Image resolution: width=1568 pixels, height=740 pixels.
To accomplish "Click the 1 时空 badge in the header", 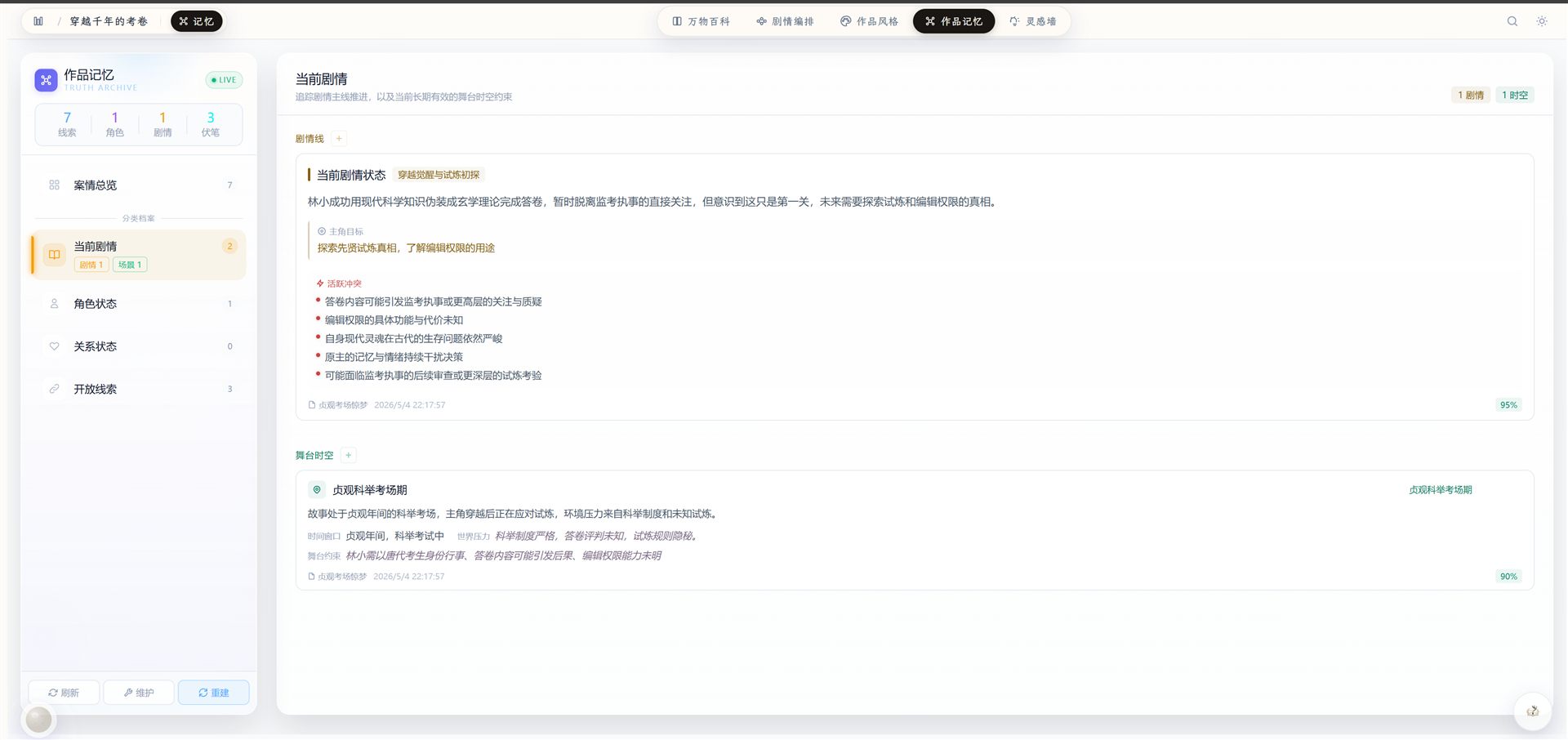I will [1515, 96].
